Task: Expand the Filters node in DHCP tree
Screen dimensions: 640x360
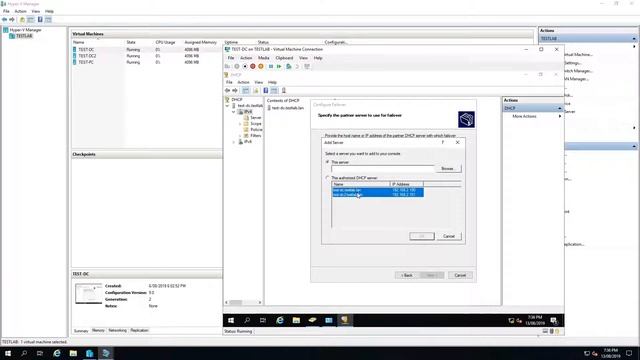Action: pos(240,136)
